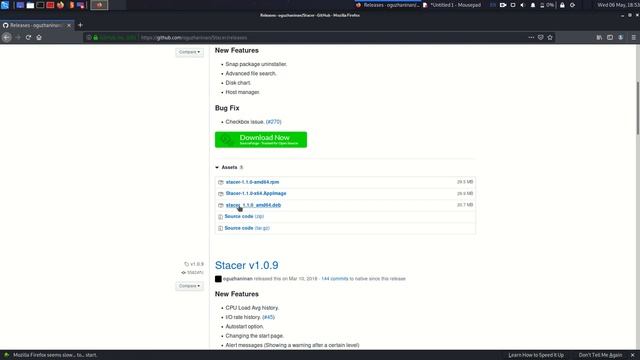The width and height of the screenshot is (640, 360).
Task: Click the 'Disk chart.' list item
Action: coord(238,83)
